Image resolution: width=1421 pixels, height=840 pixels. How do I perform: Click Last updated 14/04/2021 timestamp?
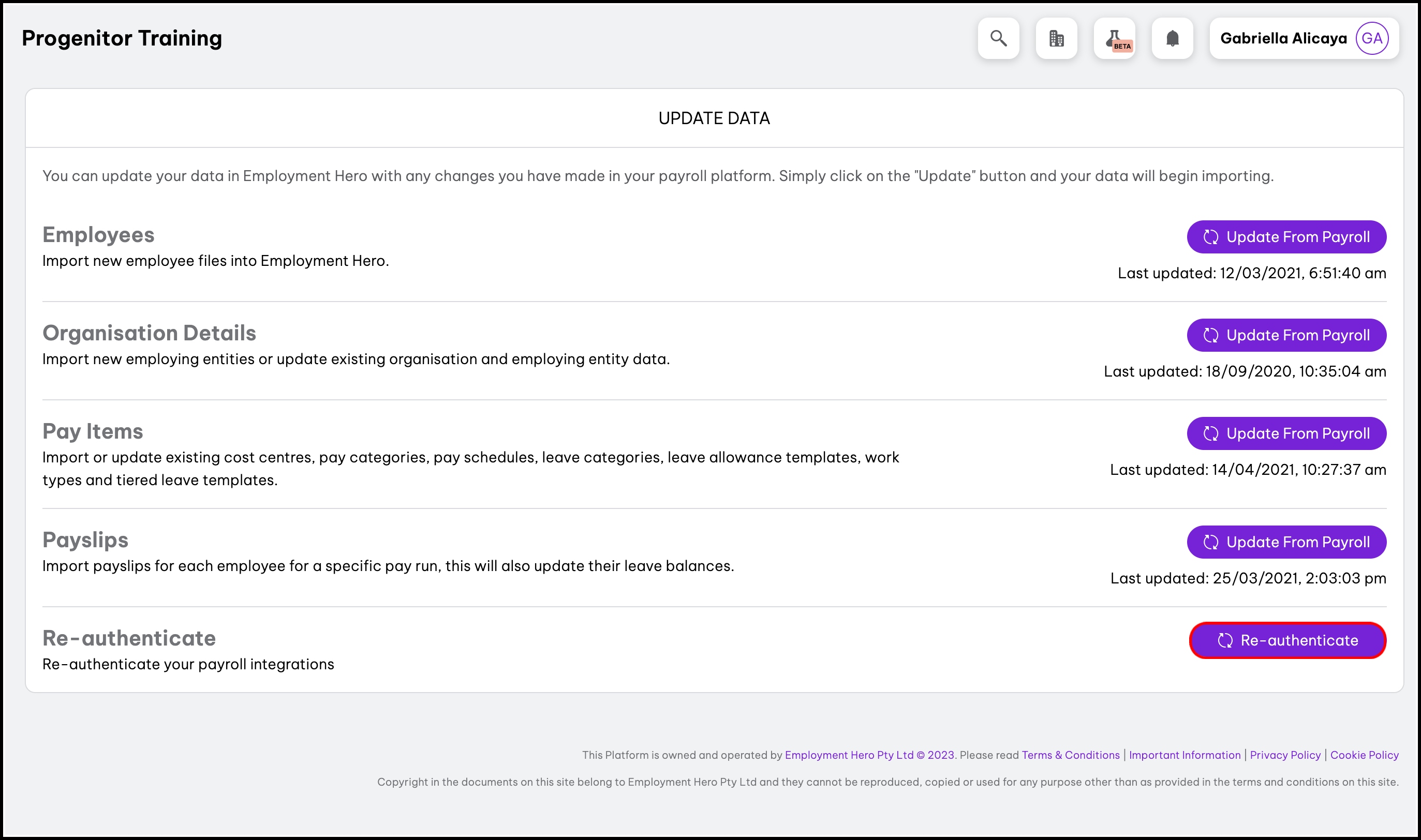pos(1248,470)
